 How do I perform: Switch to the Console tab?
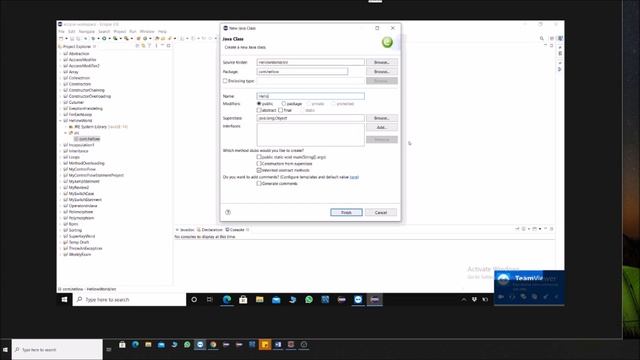[236, 230]
